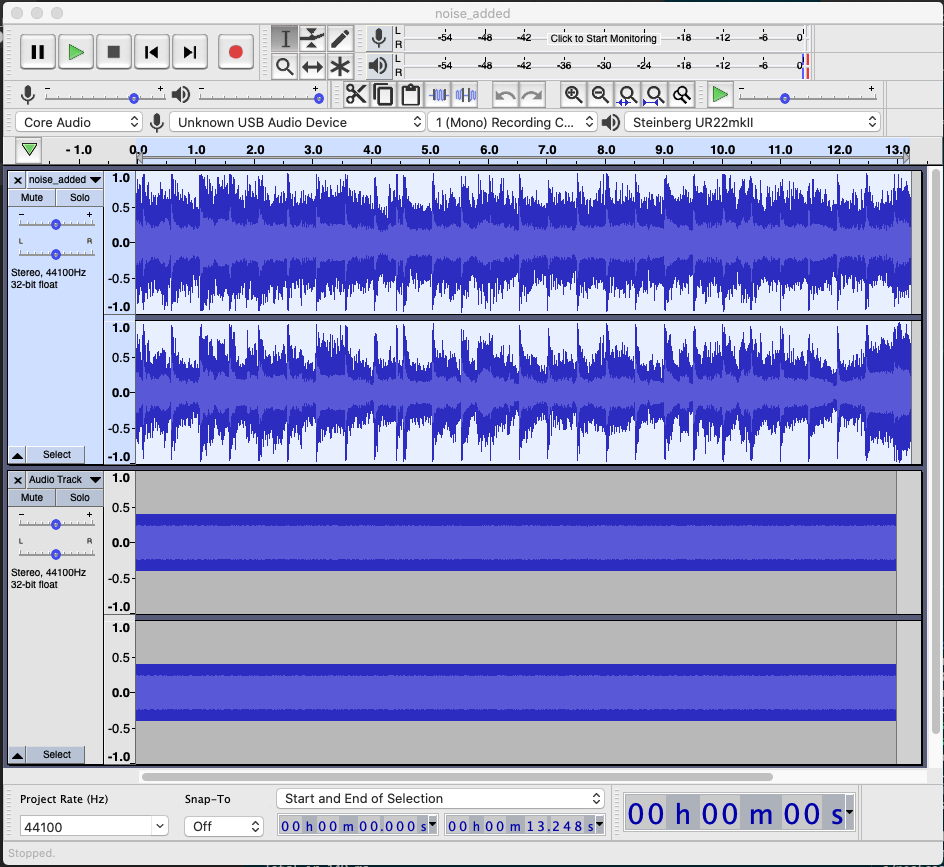Solo the noise_added track
The image size is (944, 867).
pyautogui.click(x=80, y=197)
